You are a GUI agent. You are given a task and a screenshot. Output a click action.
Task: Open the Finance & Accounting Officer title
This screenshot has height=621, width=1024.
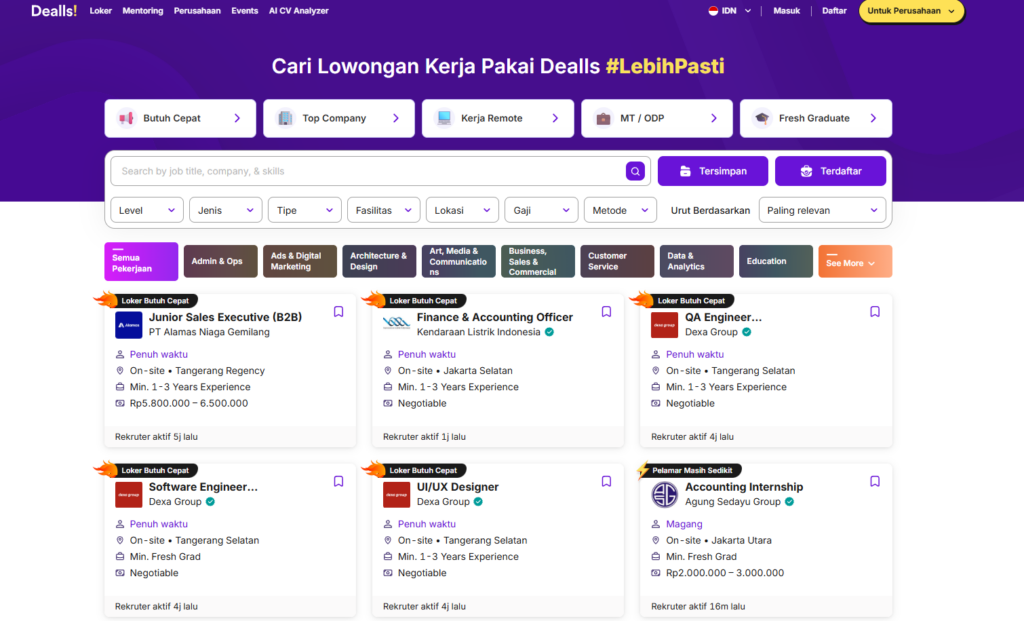coord(494,317)
